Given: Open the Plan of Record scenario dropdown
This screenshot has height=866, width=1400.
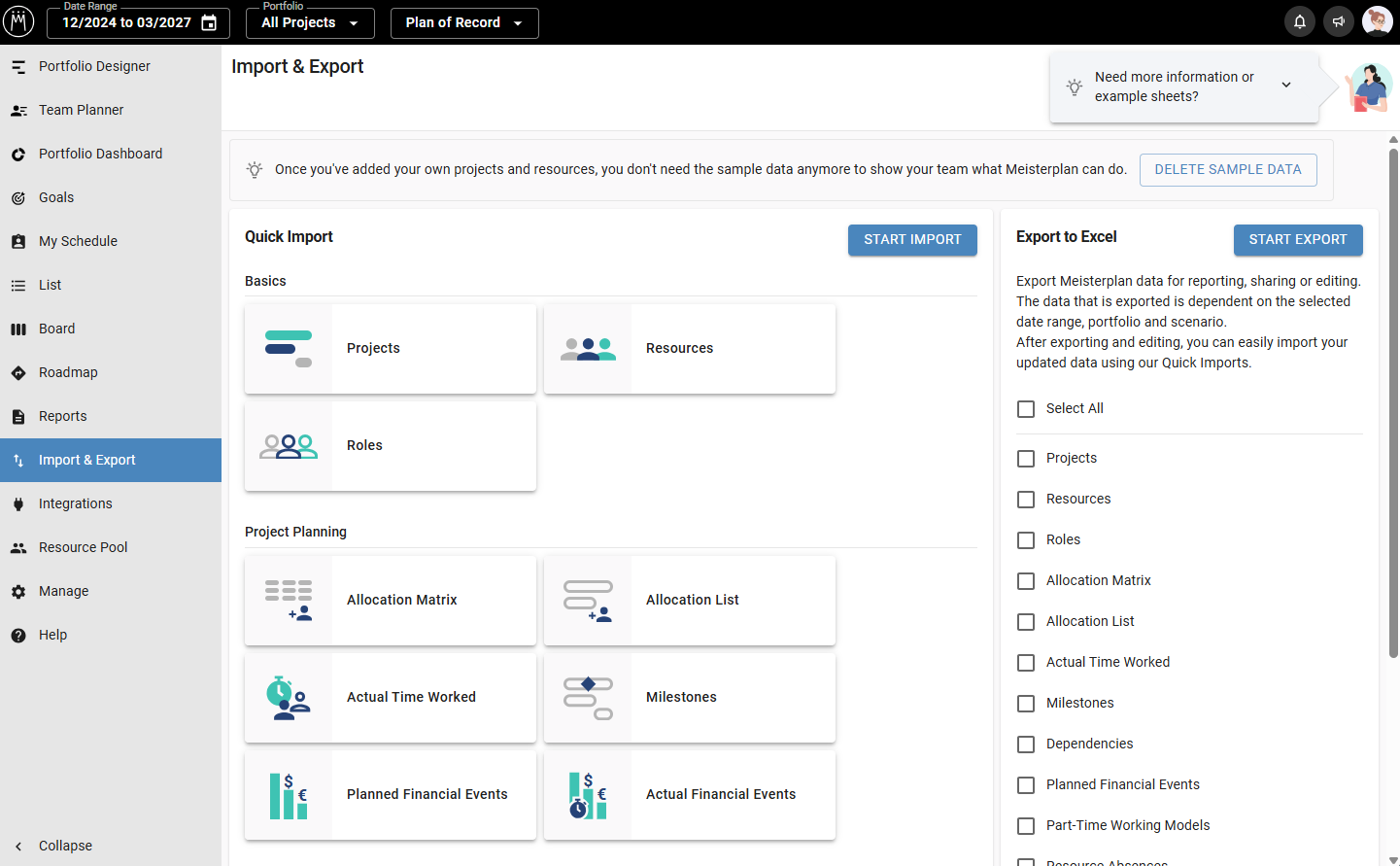Looking at the screenshot, I should (x=464, y=22).
